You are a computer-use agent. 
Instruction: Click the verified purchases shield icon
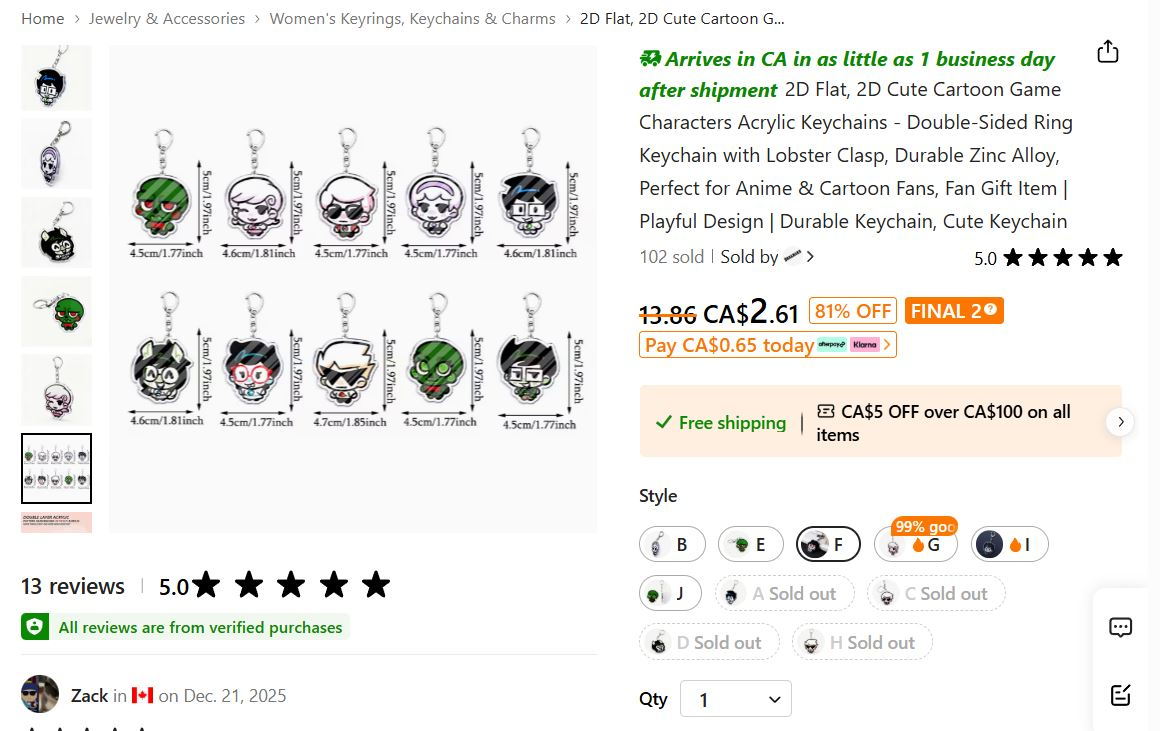tap(35, 627)
